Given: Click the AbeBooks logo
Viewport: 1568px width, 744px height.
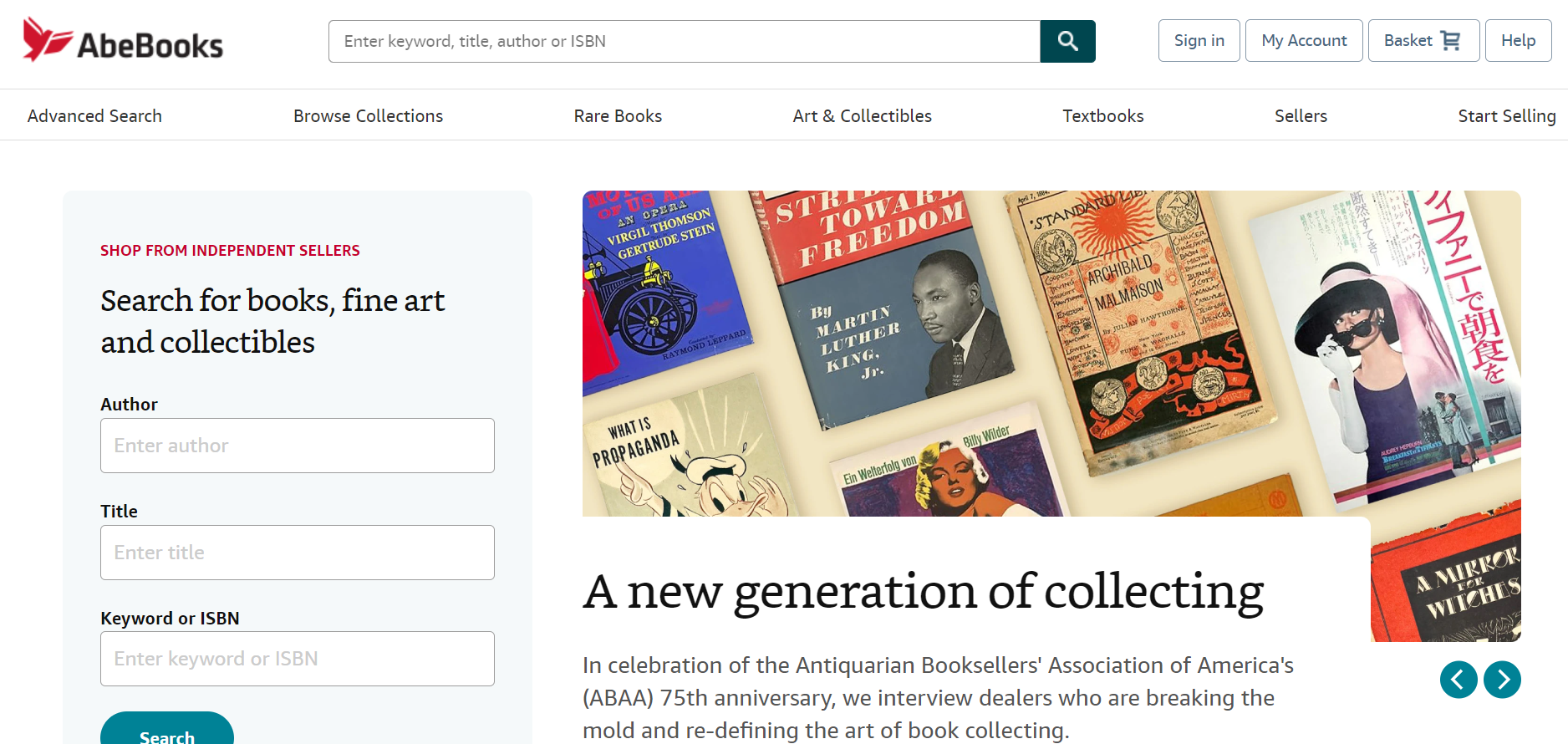Looking at the screenshot, I should 123,40.
